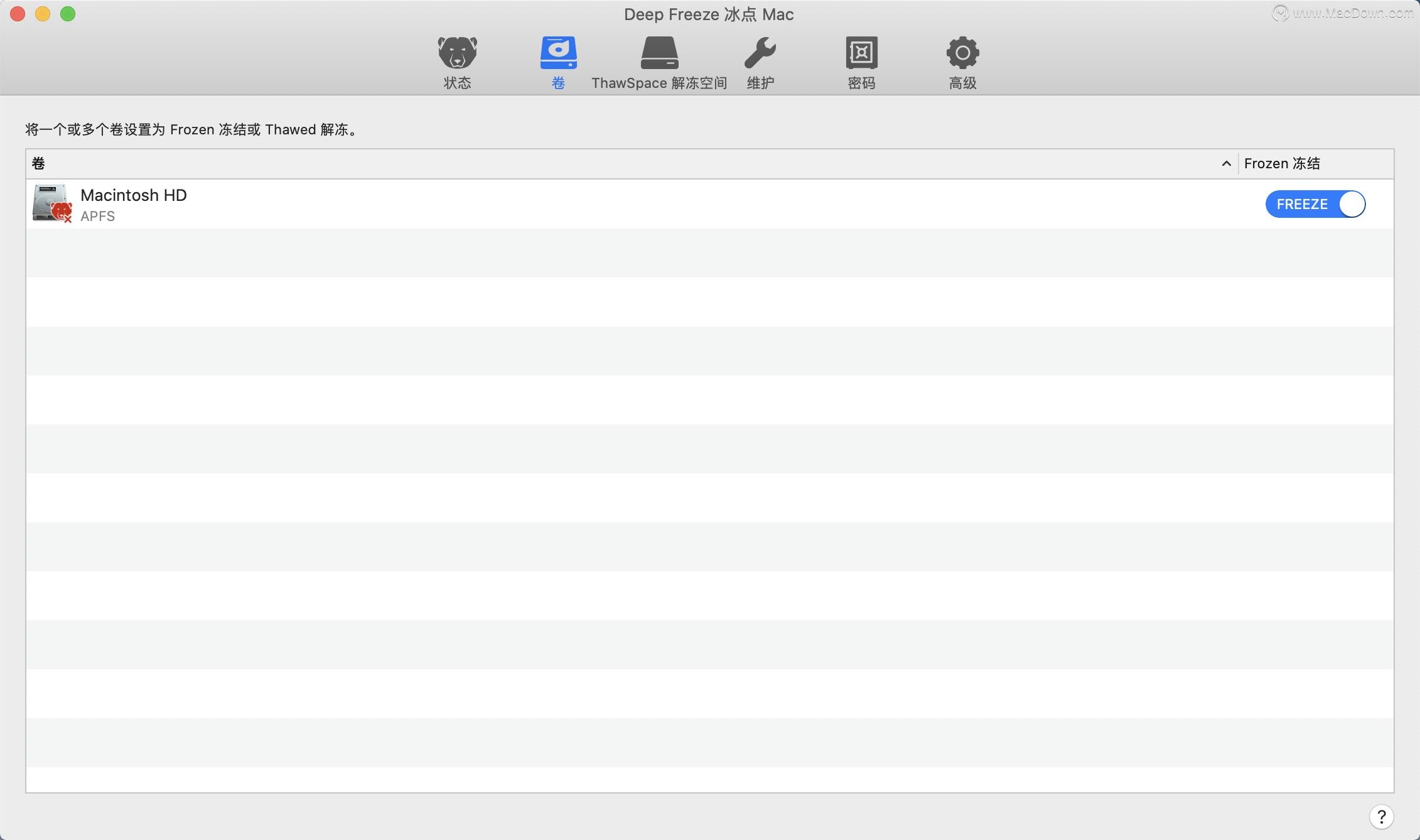Toggle the FREEZE switch for Macintosh HD
This screenshot has width=1420, height=840.
click(1315, 204)
